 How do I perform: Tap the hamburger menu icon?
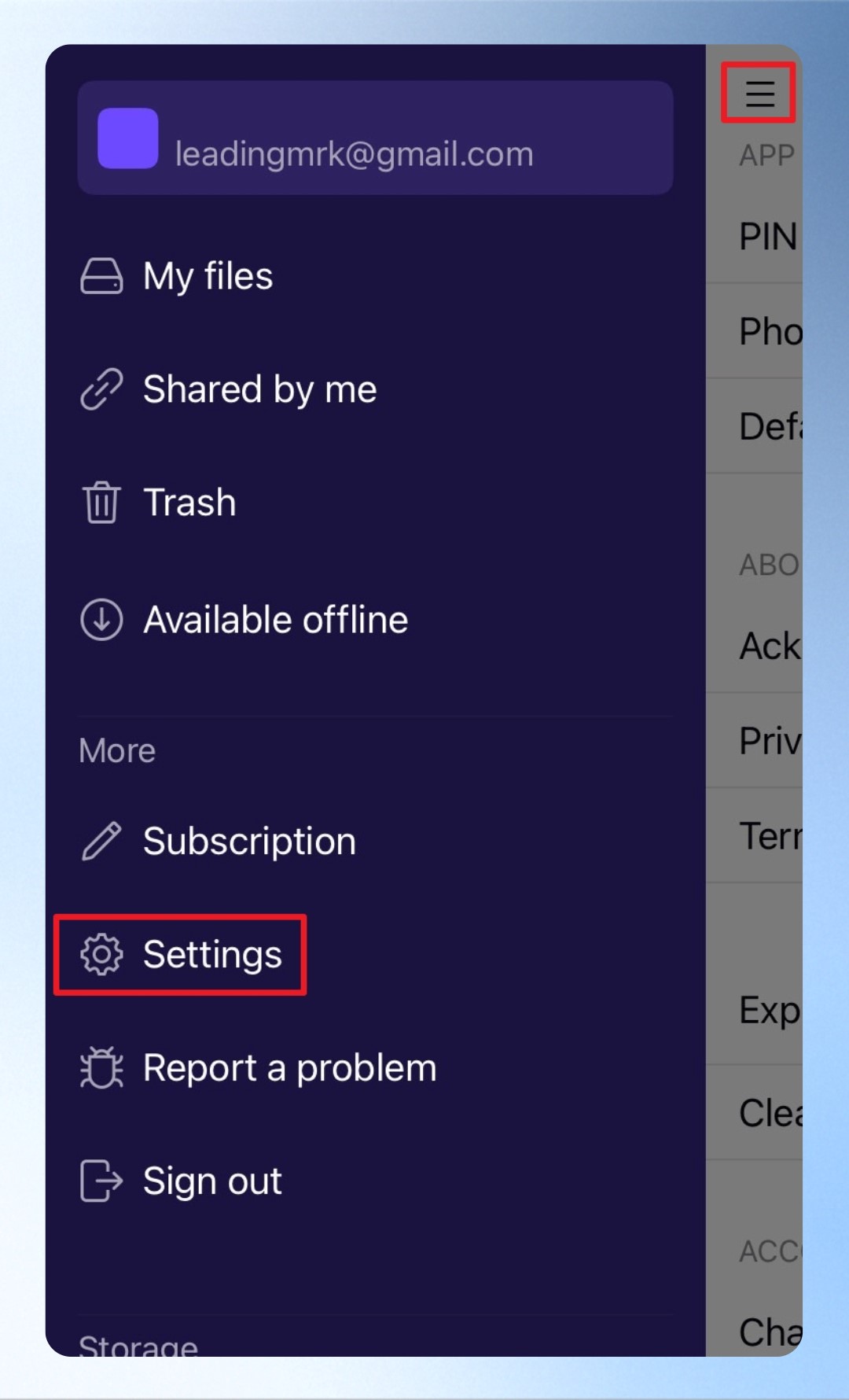759,94
